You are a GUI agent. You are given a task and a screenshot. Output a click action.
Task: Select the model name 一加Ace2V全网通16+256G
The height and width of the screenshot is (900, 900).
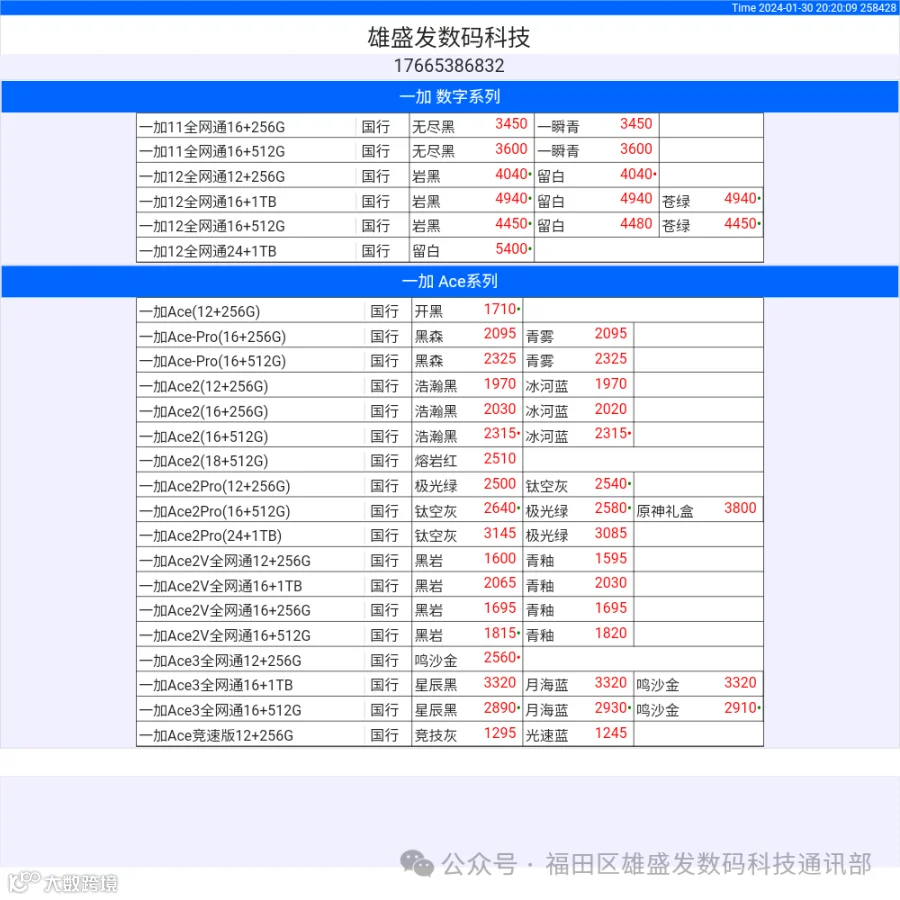coord(225,610)
